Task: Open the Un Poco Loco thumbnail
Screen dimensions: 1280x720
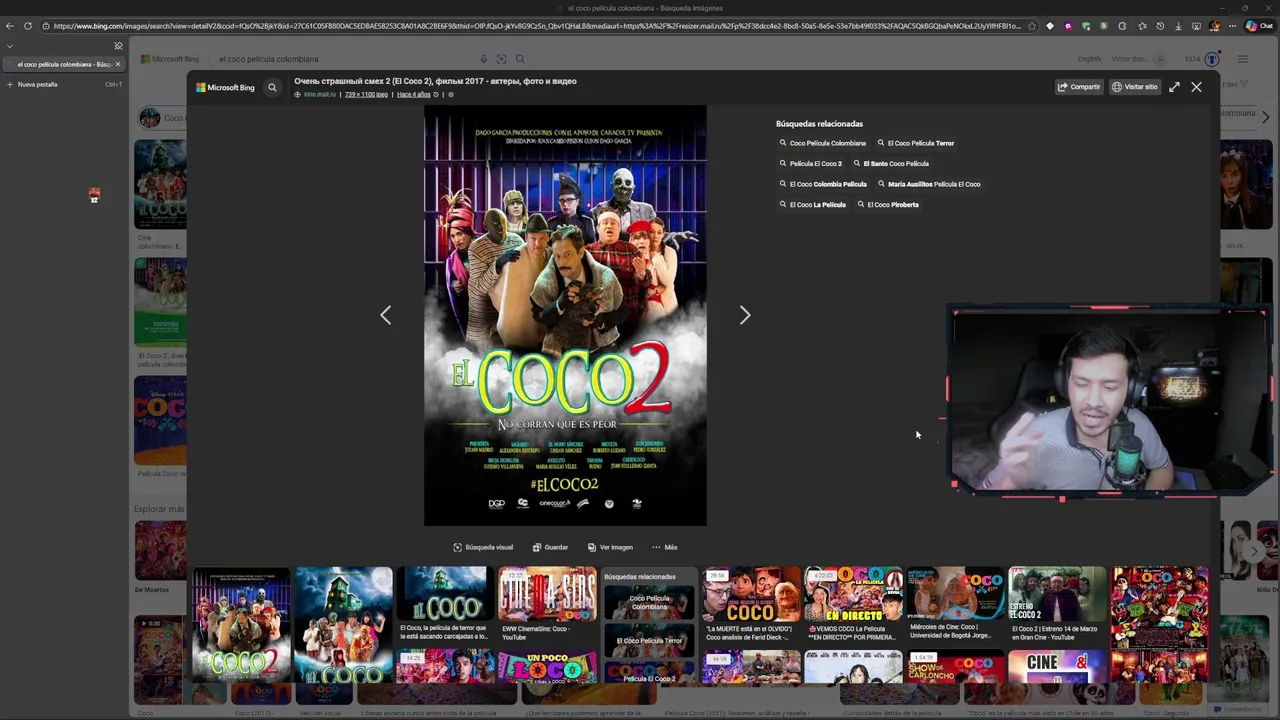Action: [547, 666]
